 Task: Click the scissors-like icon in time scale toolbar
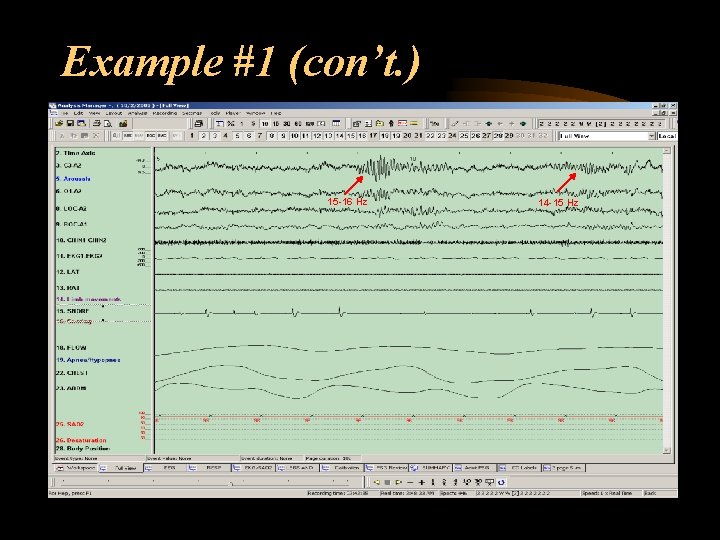pos(231,124)
